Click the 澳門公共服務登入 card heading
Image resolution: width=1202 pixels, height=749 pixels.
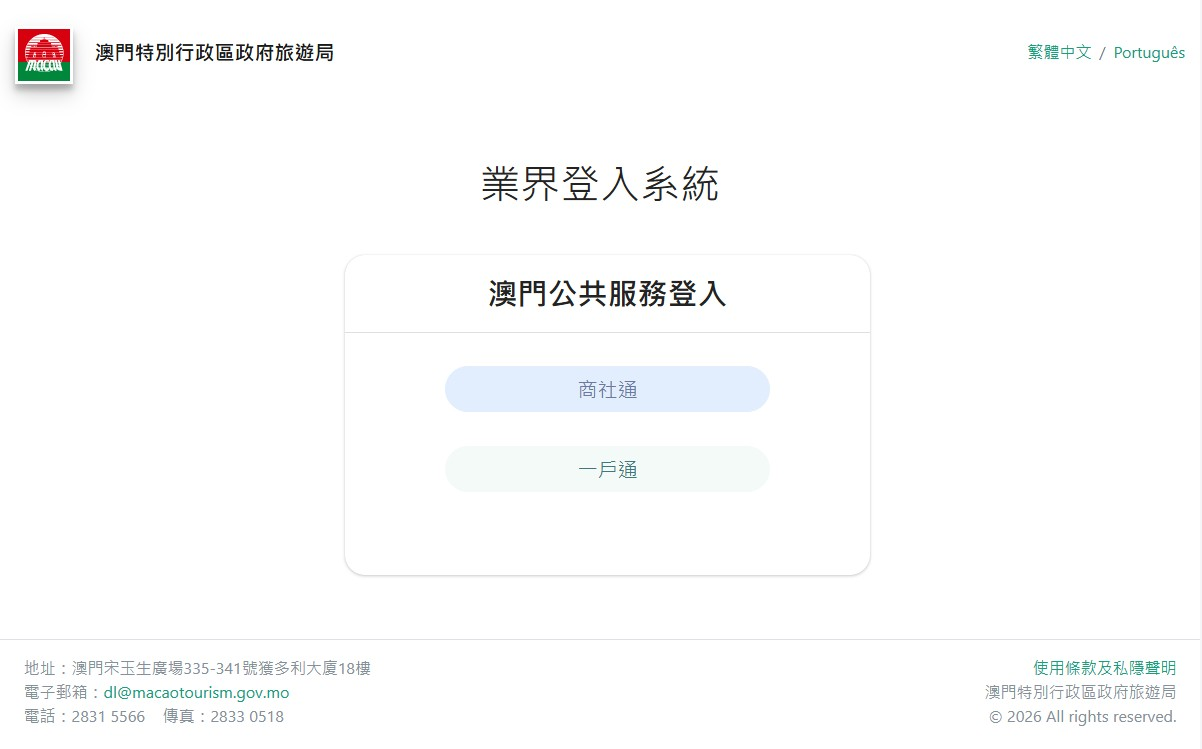[607, 294]
